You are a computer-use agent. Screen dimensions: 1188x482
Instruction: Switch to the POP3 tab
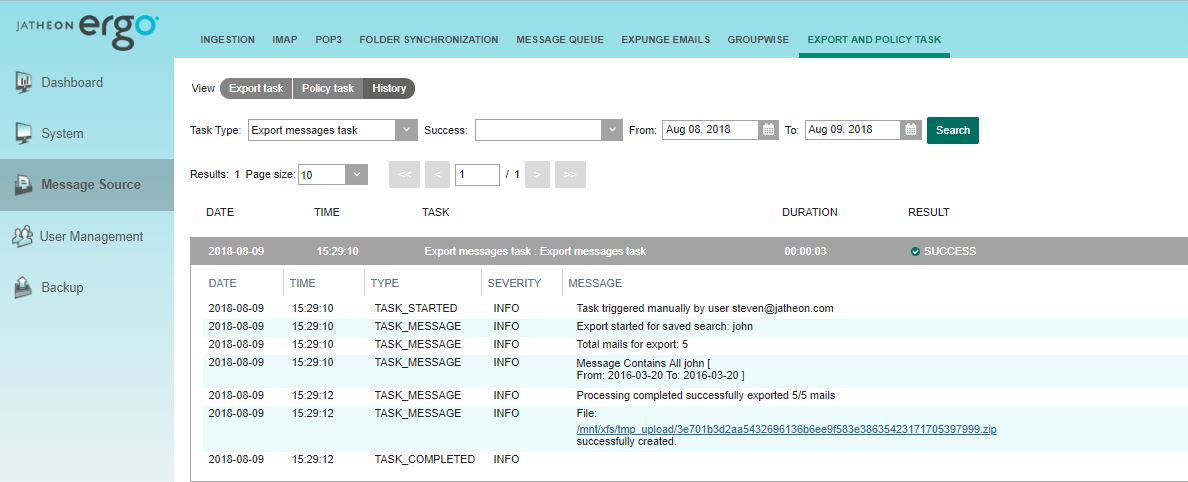(x=329, y=39)
